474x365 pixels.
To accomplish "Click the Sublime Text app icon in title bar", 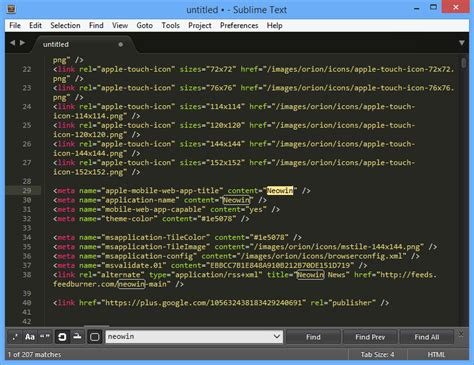I will pos(11,9).
